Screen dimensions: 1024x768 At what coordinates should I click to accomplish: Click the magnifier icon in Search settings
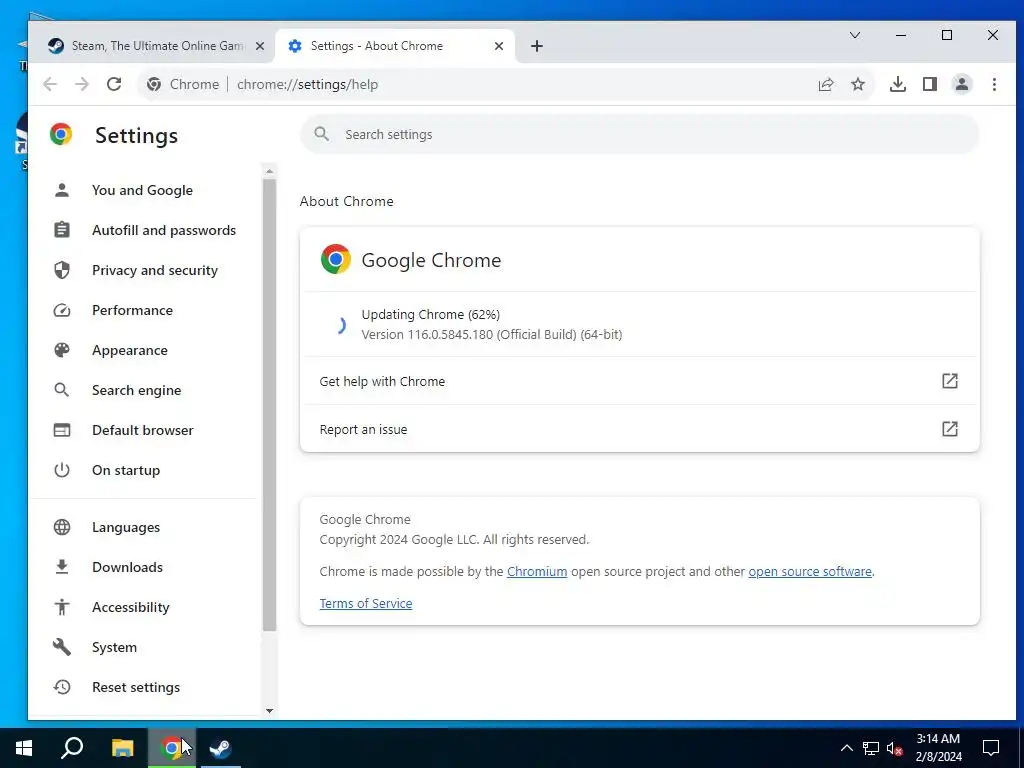321,134
